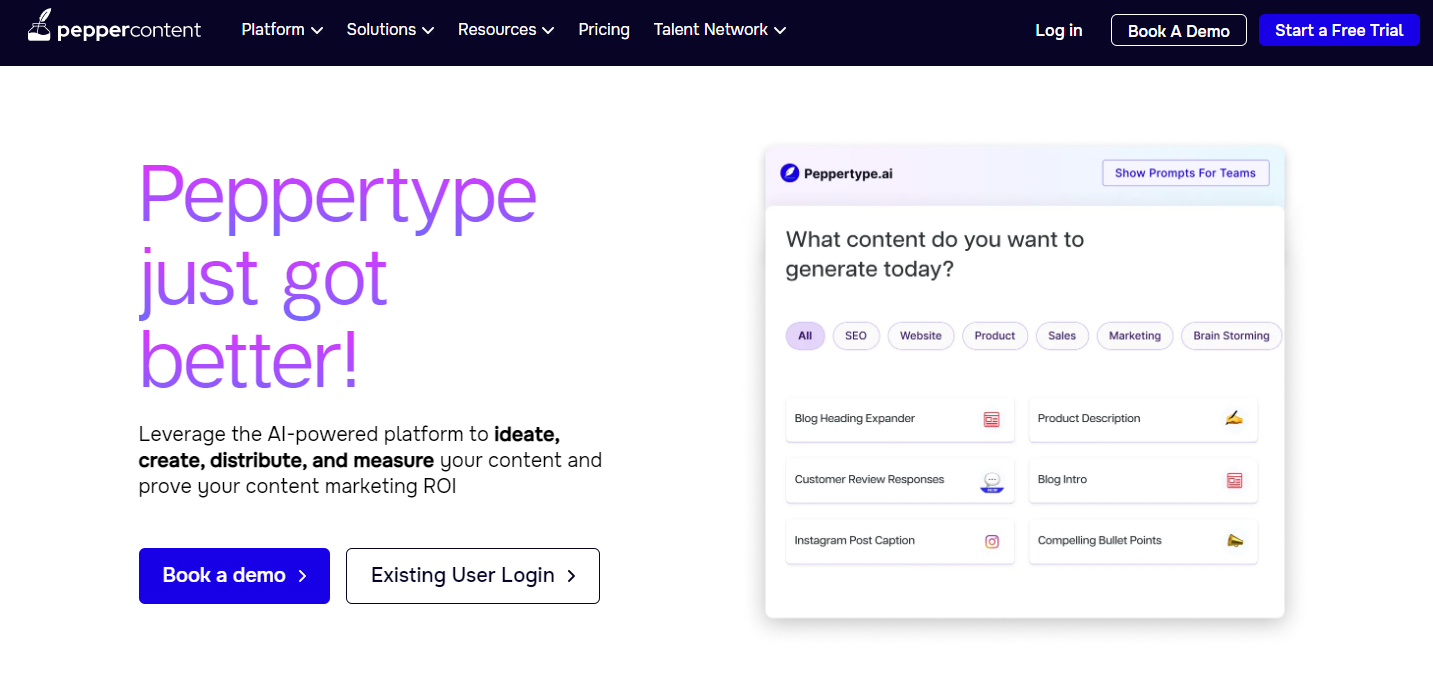Click the Compelling Bullet Points icon
1433x695 pixels.
[1234, 540]
